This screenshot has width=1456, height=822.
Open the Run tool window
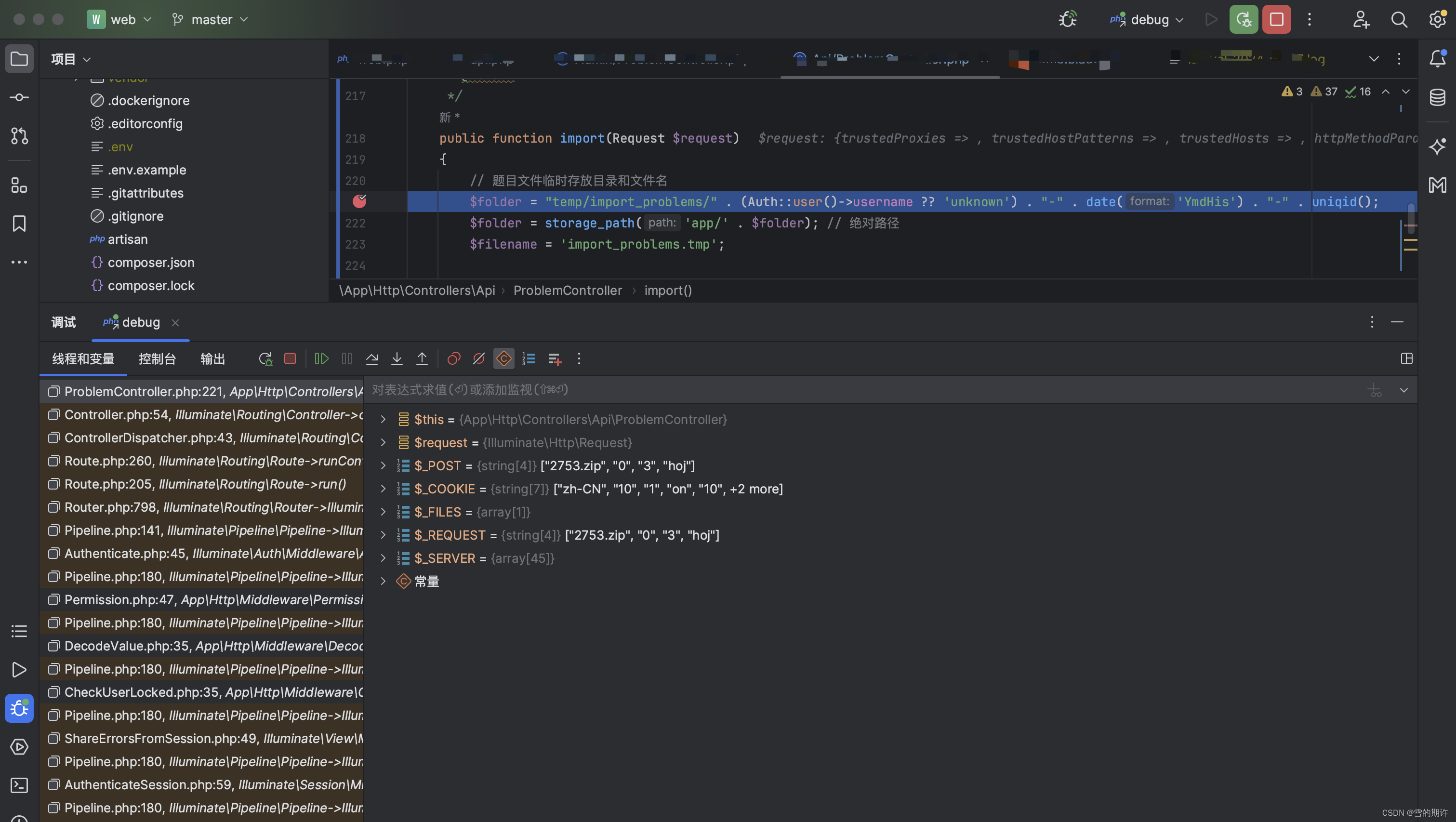(19, 669)
